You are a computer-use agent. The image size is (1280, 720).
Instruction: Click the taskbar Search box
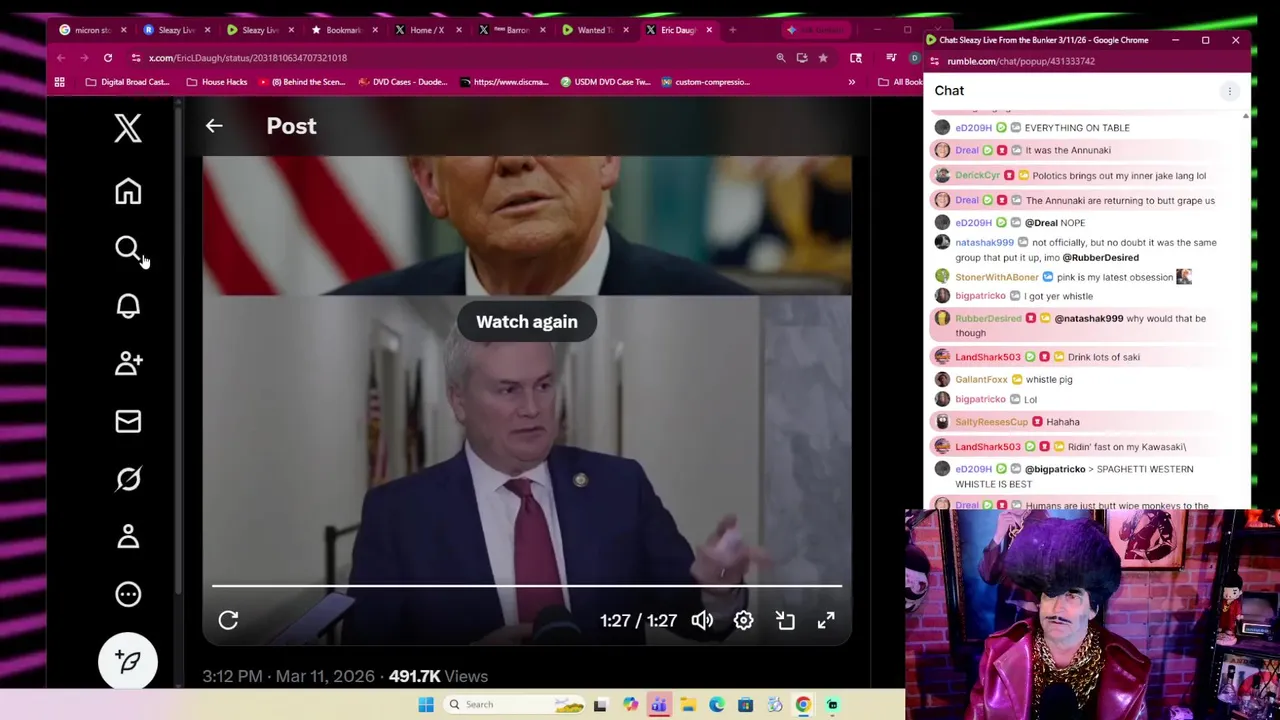[516, 705]
